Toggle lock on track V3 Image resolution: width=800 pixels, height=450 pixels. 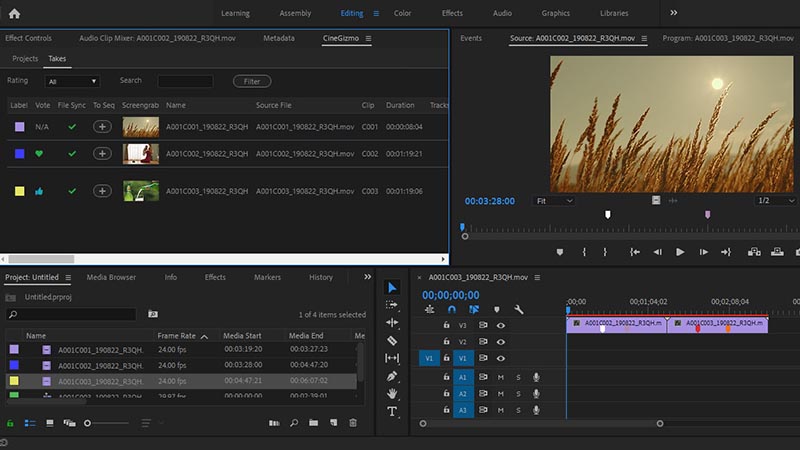446,325
